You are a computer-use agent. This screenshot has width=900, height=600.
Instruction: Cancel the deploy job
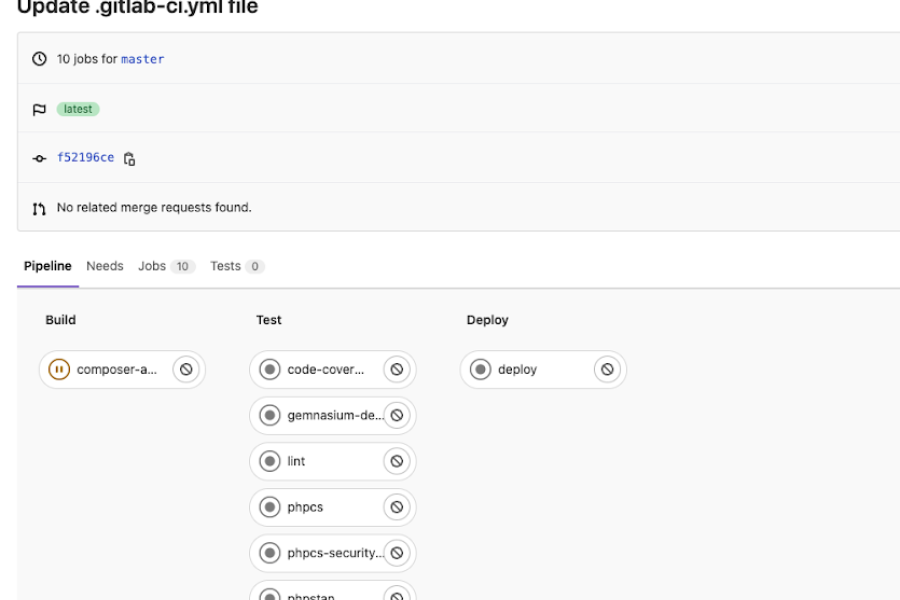point(606,370)
